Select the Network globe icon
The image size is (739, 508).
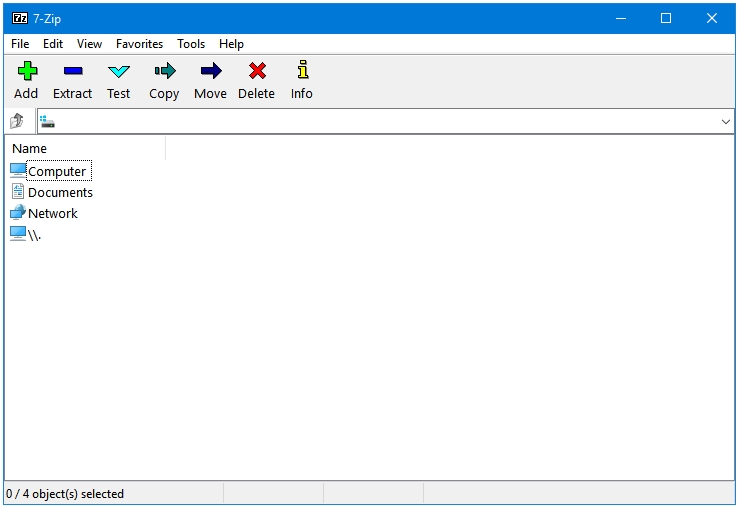[18, 213]
